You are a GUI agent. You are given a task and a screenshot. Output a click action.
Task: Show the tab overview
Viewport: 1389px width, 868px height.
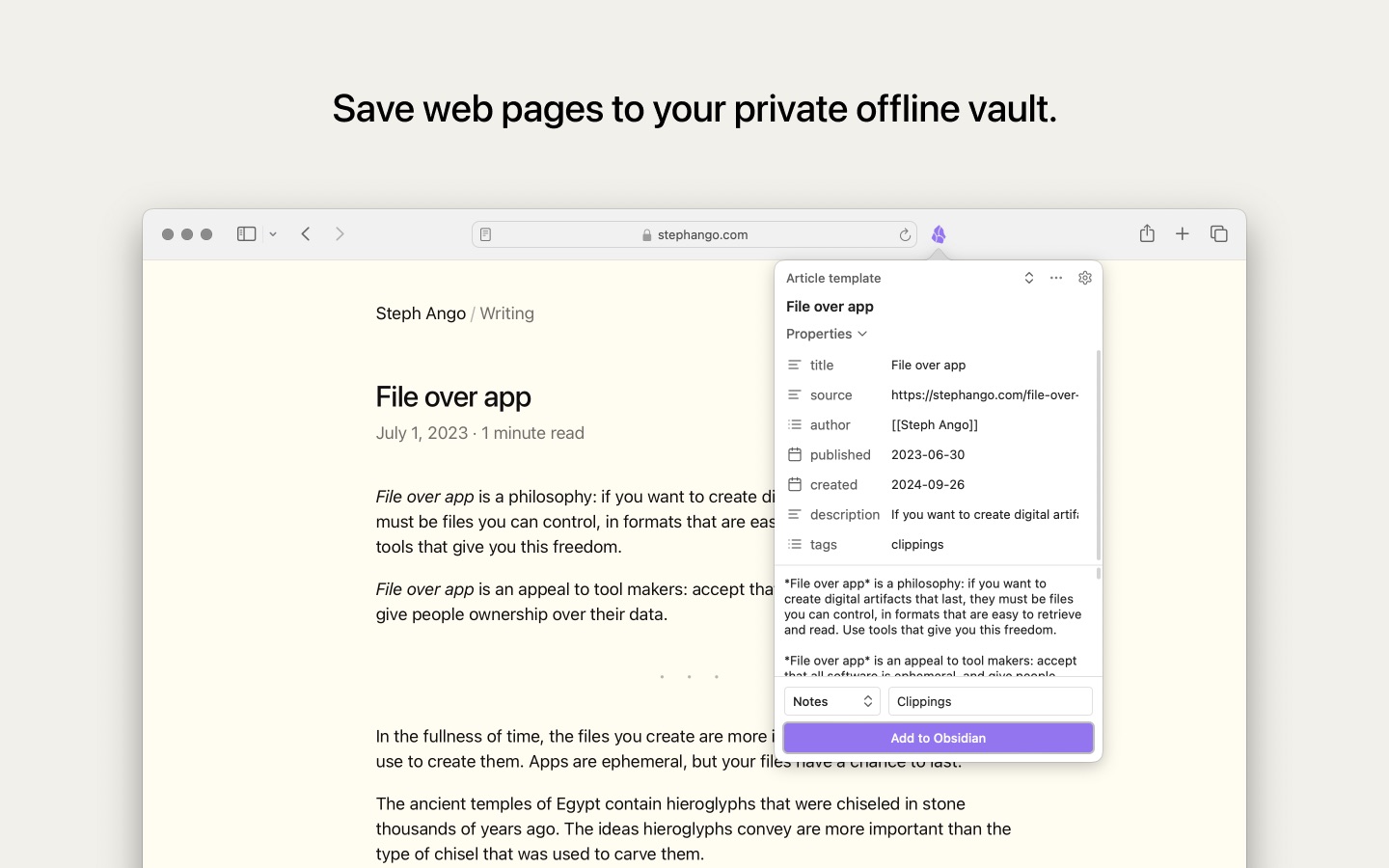[1219, 234]
